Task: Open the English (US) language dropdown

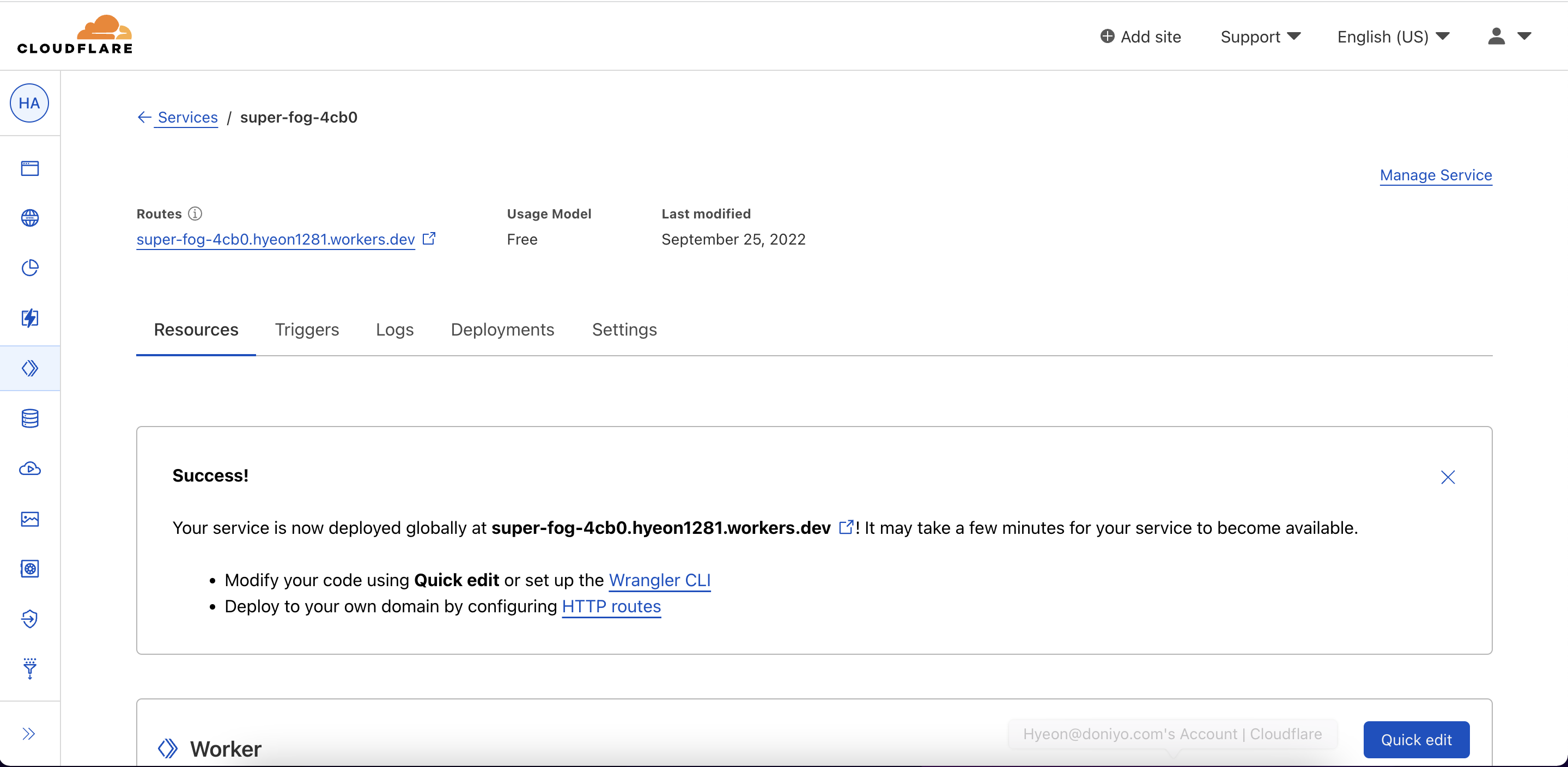Action: tap(1393, 36)
